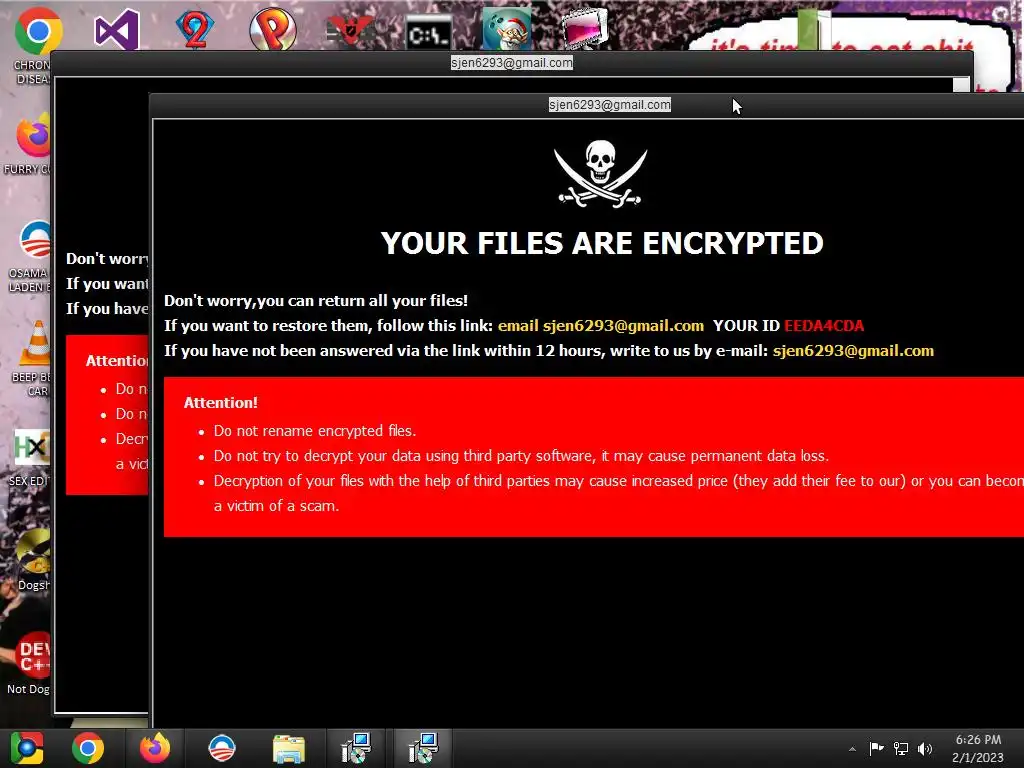
Task: Open the Firefox desktop shortcut
Action: pos(34,137)
